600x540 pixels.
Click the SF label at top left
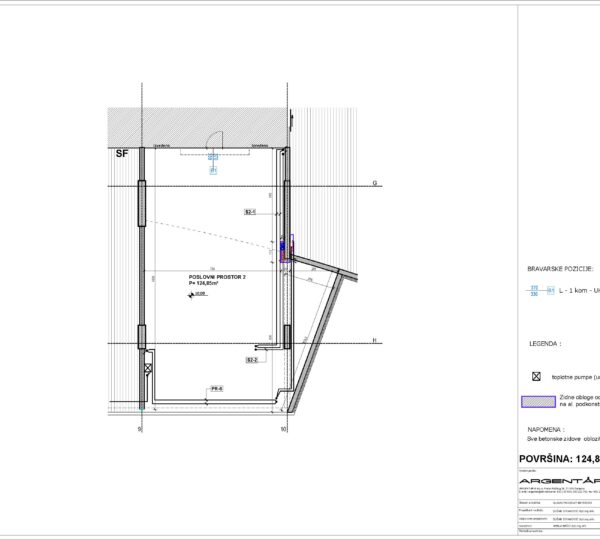(x=122, y=155)
